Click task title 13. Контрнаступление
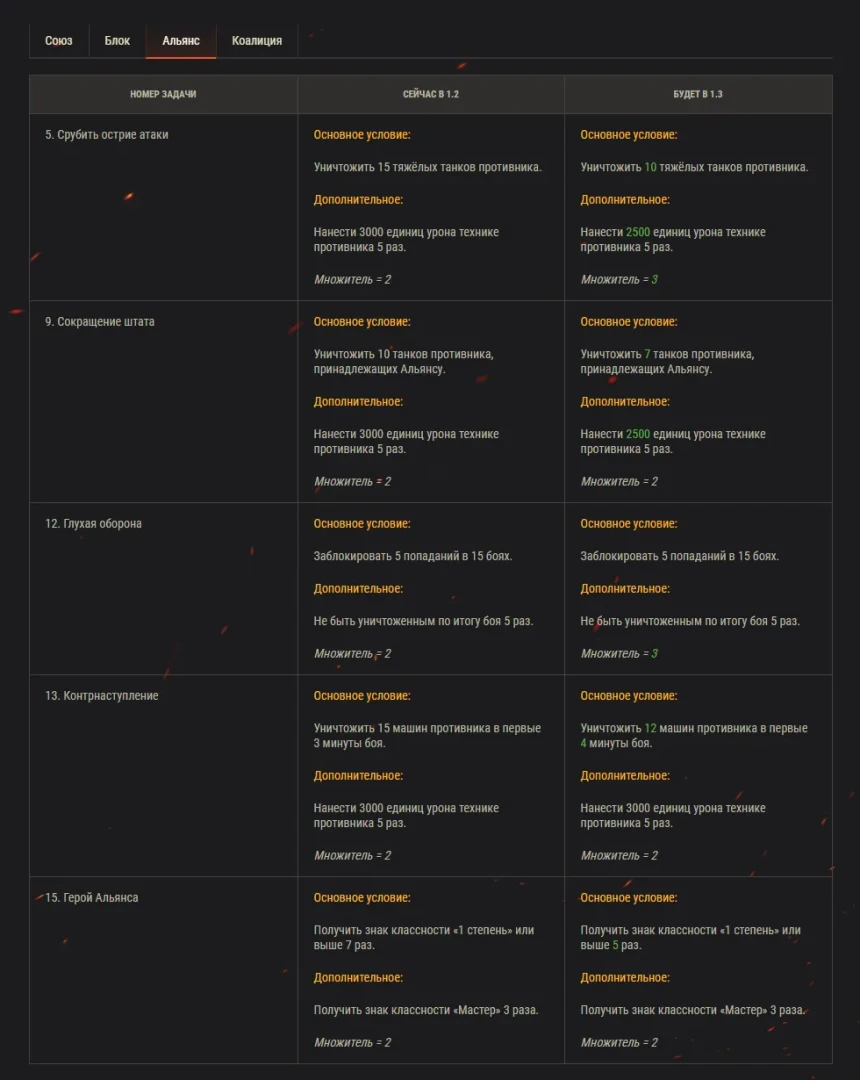Viewport: 860px width, 1080px height. point(102,696)
